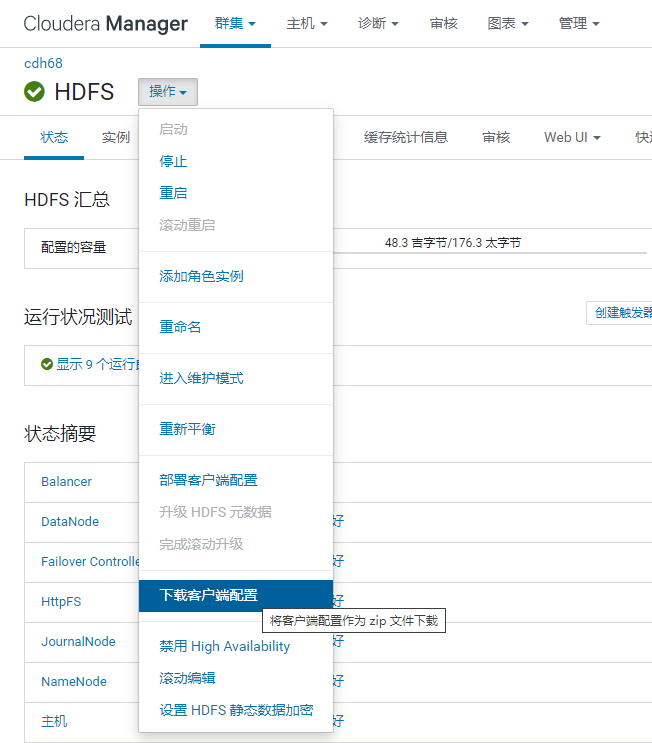Select 重启 in the actions menu
The height and width of the screenshot is (743, 652).
coord(173,193)
